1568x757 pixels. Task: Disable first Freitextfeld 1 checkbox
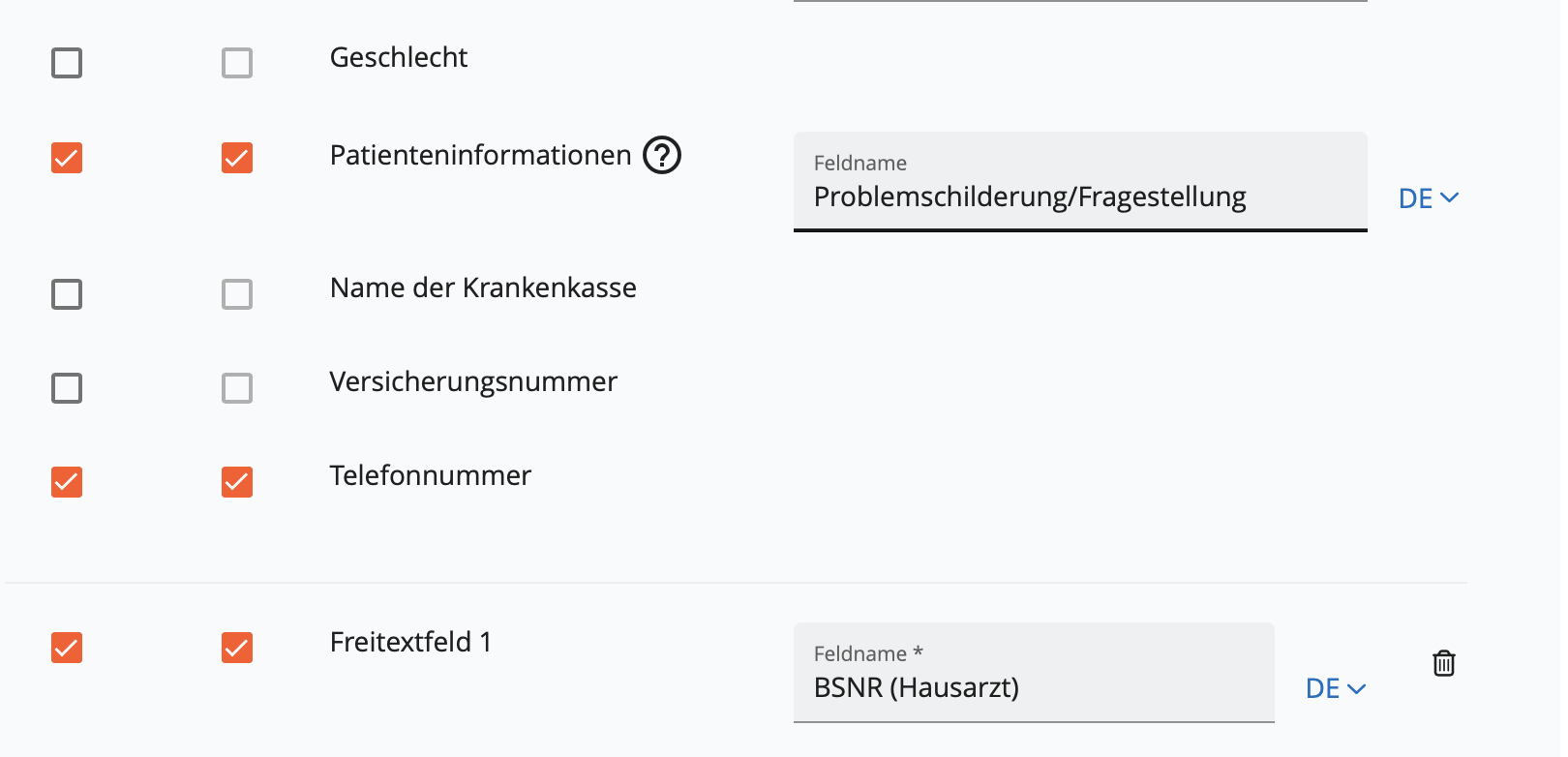click(x=67, y=648)
